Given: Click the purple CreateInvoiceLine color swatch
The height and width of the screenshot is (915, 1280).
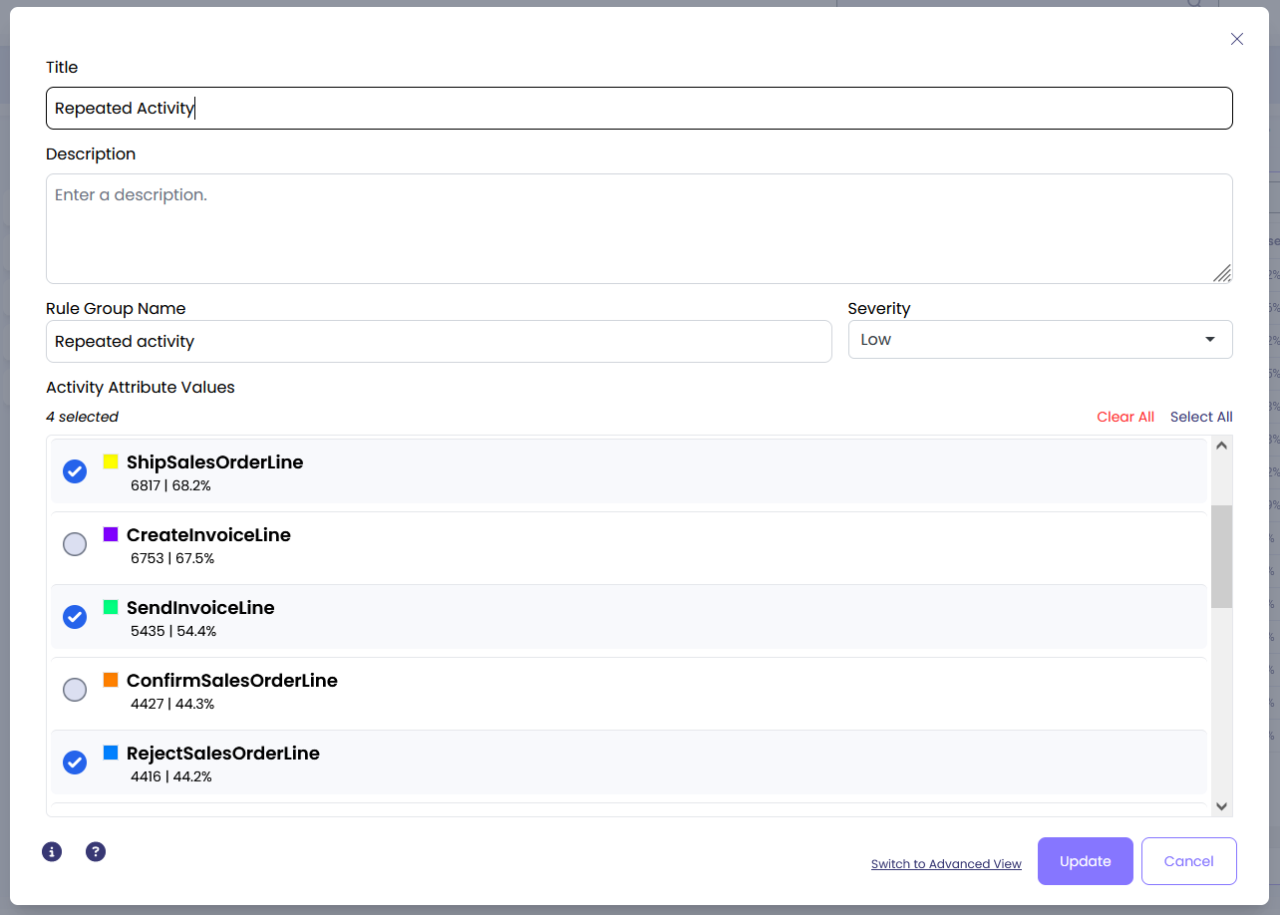Looking at the screenshot, I should click(111, 535).
